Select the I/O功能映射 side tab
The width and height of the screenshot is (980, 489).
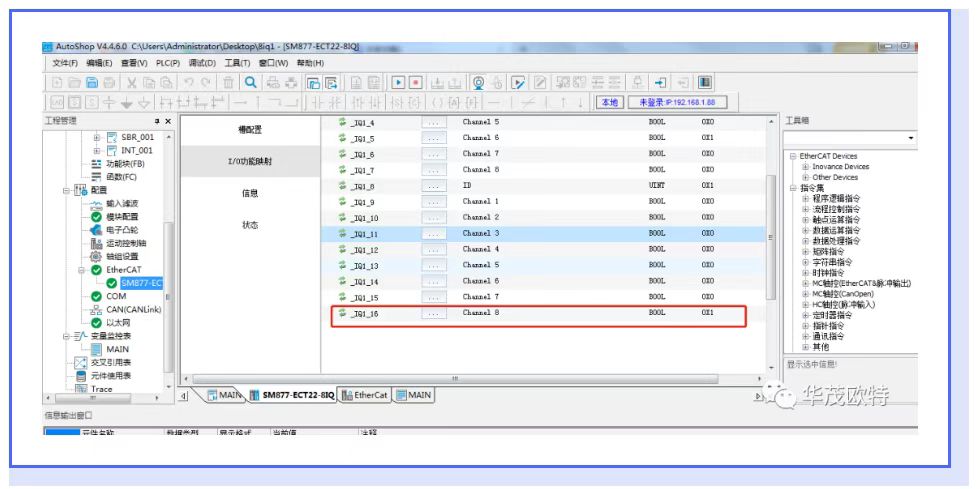pyautogui.click(x=250, y=162)
